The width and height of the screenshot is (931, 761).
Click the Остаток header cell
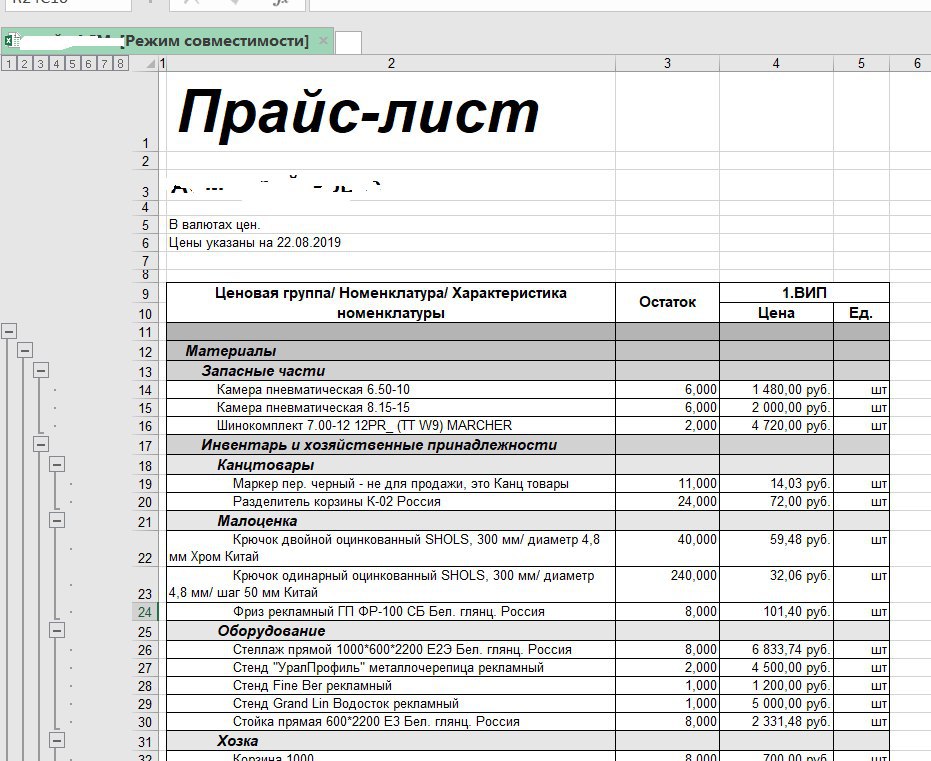coord(667,302)
